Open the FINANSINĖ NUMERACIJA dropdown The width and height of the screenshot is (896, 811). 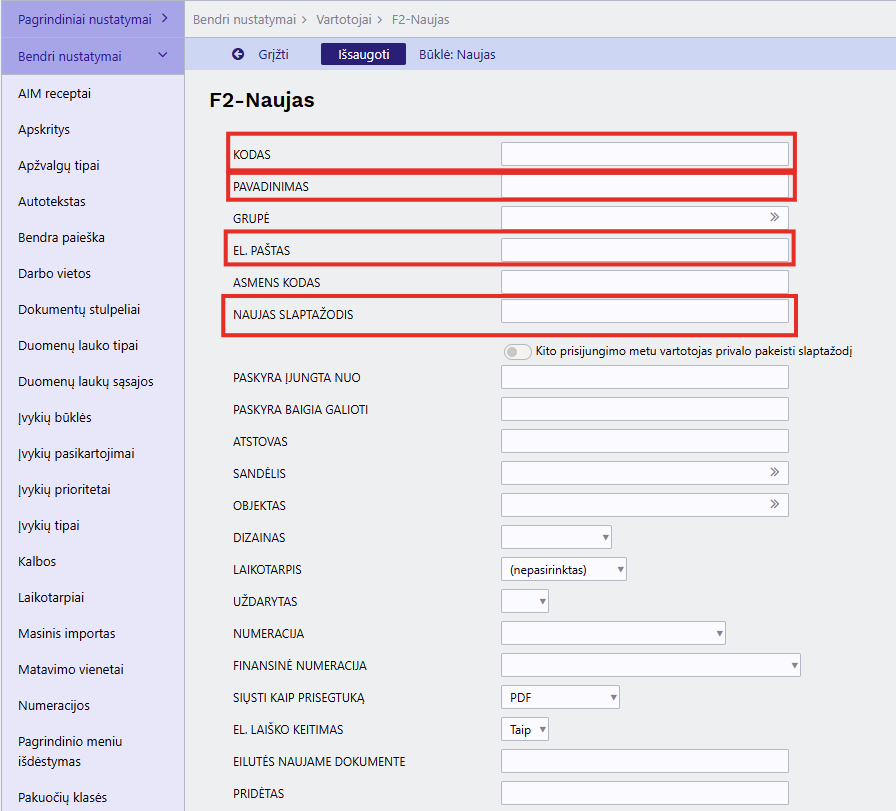[651, 665]
